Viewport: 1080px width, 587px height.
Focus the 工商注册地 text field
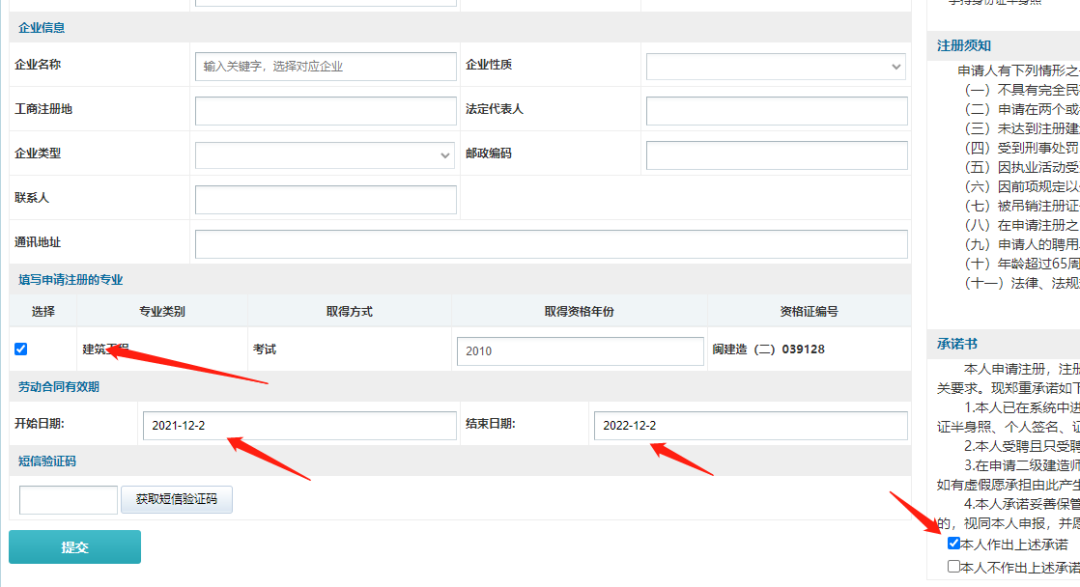click(325, 111)
